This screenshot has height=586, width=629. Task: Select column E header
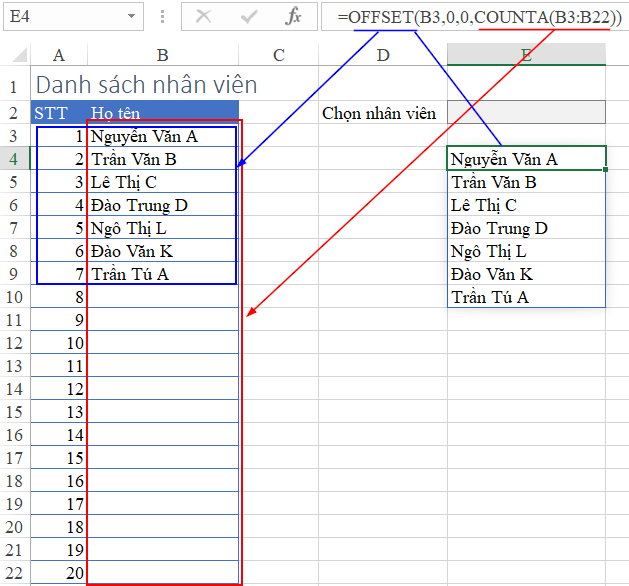coord(526,55)
